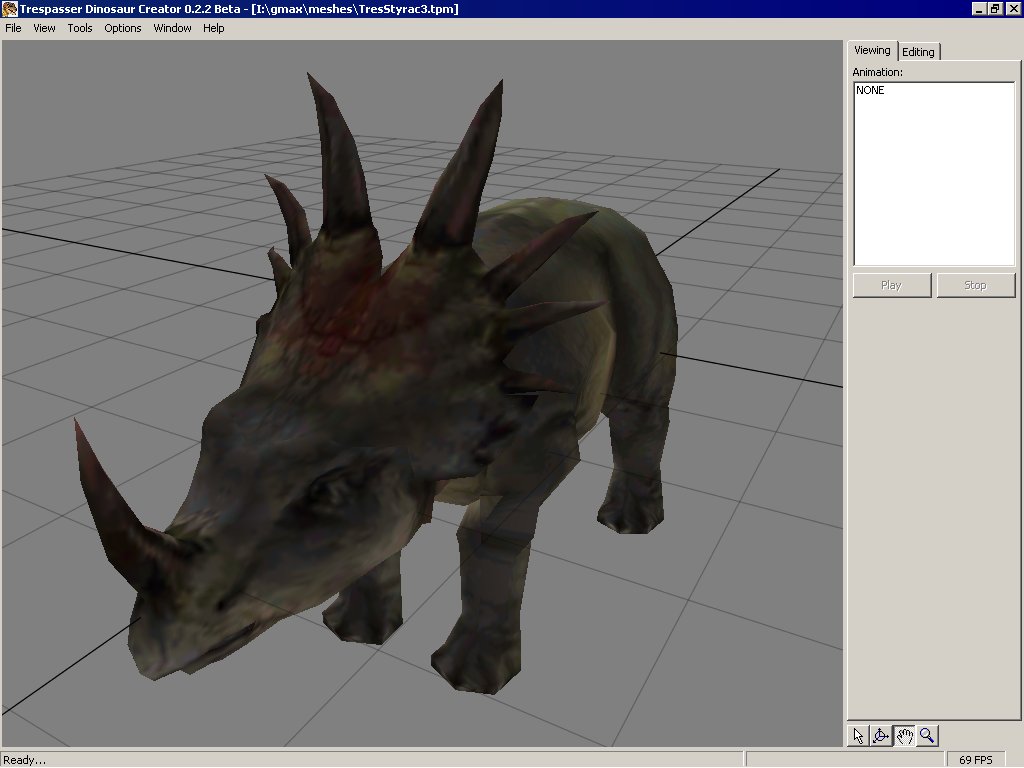Click the Stop animation button
Viewport: 1024px width, 768px height.
point(976,285)
